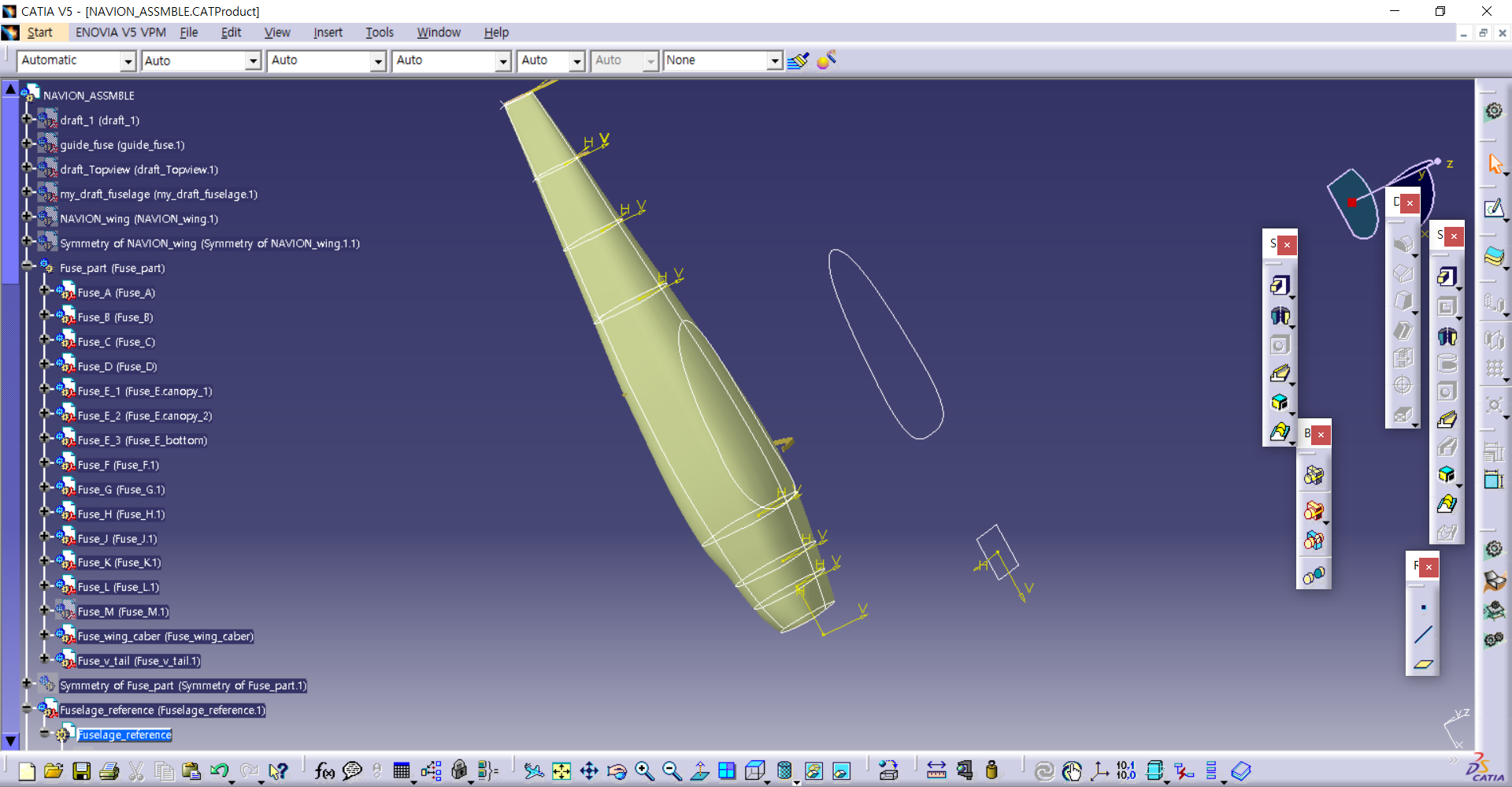Click the Zoom In magnifier
Image resolution: width=1512 pixels, height=787 pixels.
(644, 771)
